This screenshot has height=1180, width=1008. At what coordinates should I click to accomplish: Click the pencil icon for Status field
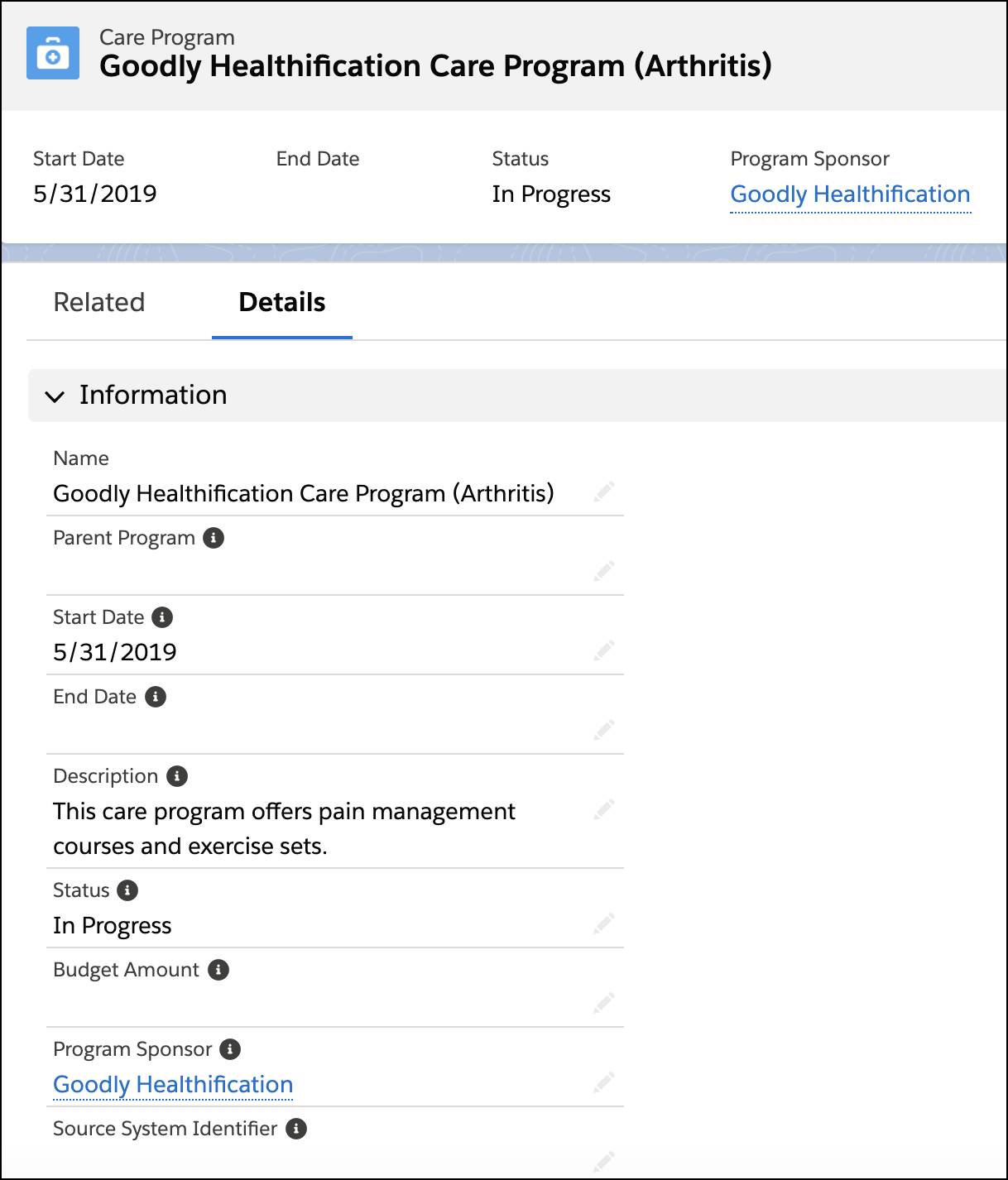604,923
